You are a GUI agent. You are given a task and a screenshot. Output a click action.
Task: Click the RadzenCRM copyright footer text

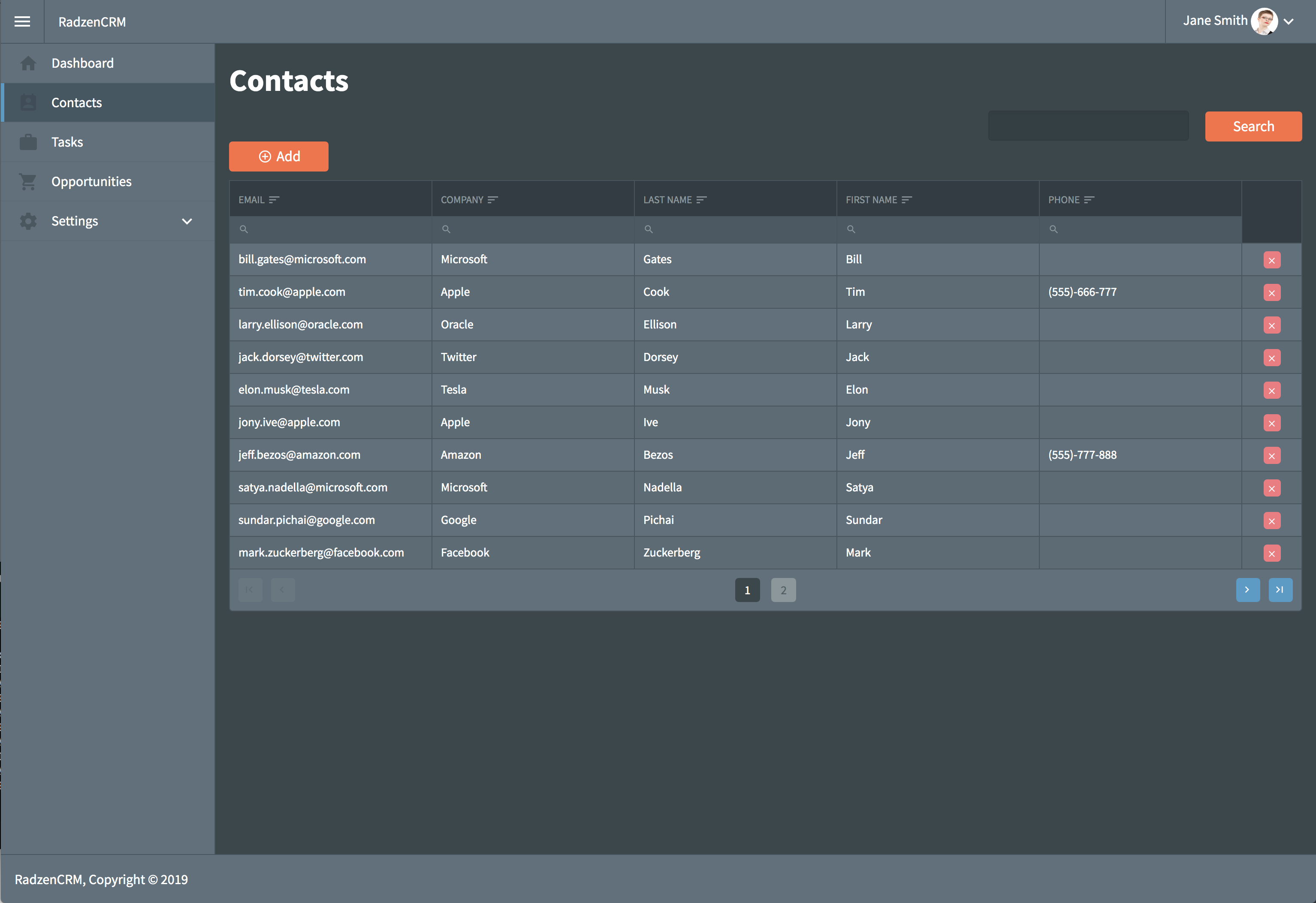(x=101, y=880)
